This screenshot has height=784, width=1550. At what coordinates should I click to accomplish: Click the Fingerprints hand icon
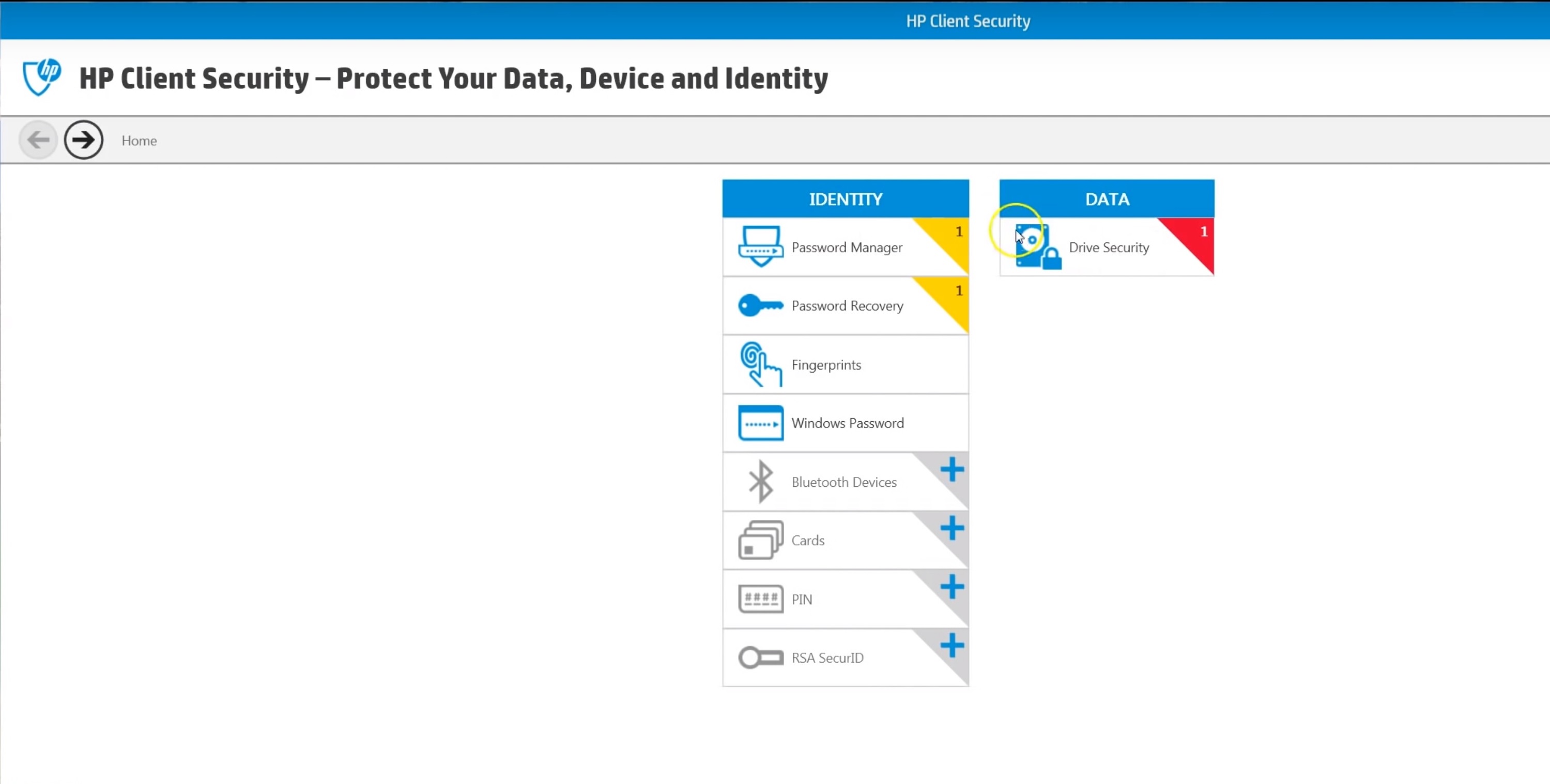(x=761, y=364)
